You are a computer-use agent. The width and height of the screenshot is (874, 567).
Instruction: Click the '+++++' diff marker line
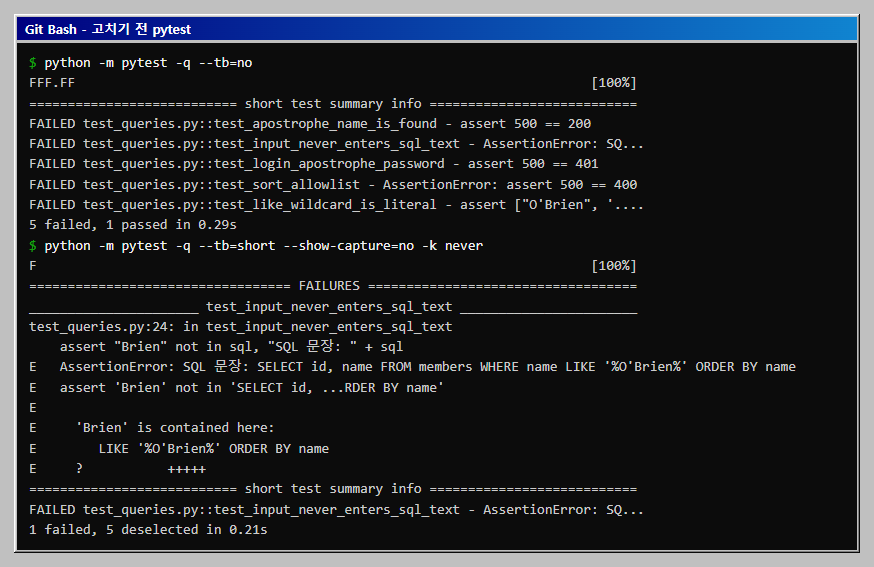pos(118,469)
